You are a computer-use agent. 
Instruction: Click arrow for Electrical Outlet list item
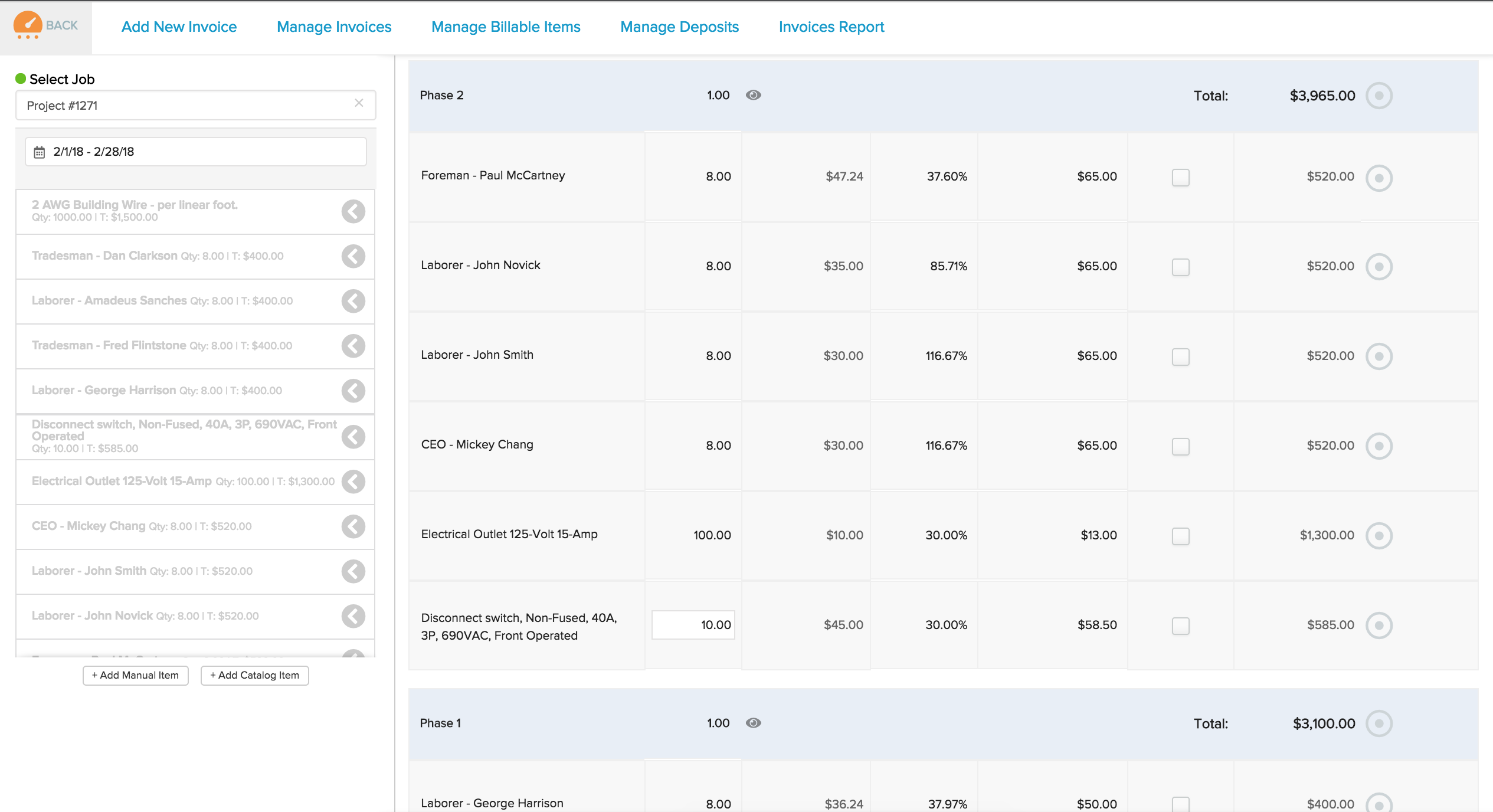point(353,482)
